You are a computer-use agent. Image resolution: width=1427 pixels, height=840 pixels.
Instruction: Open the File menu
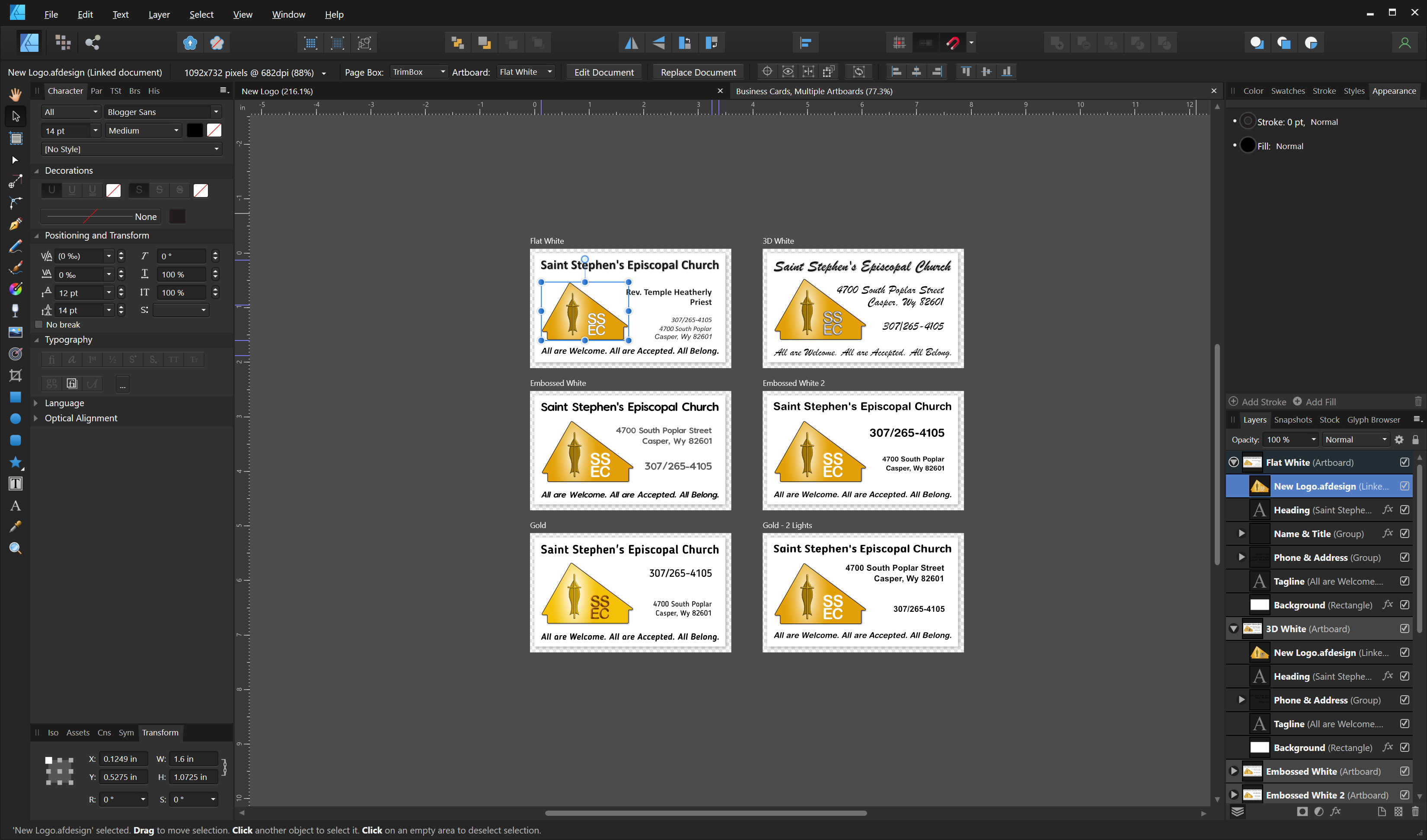tap(51, 14)
